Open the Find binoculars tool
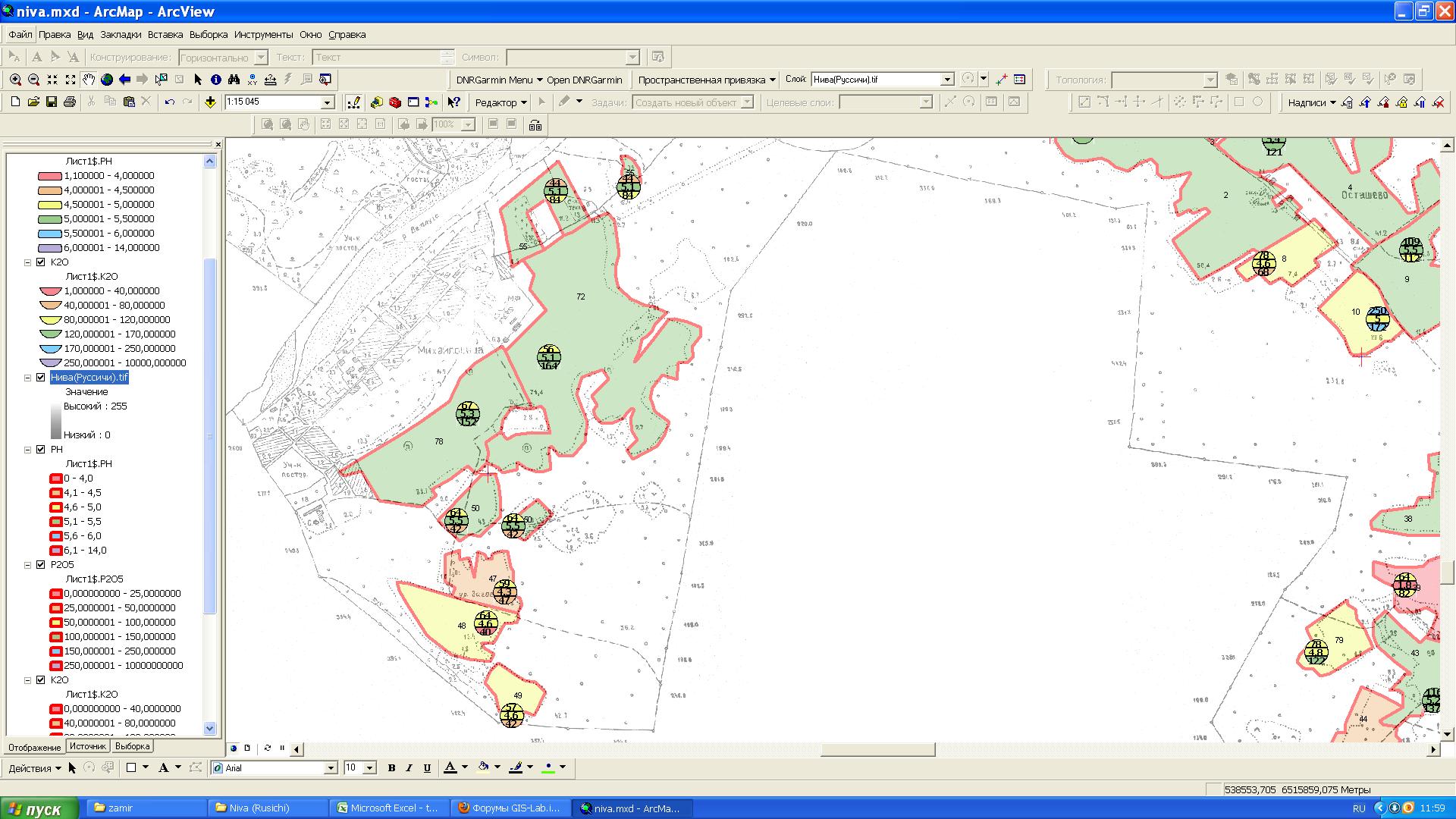This screenshot has height=819, width=1456. [234, 80]
